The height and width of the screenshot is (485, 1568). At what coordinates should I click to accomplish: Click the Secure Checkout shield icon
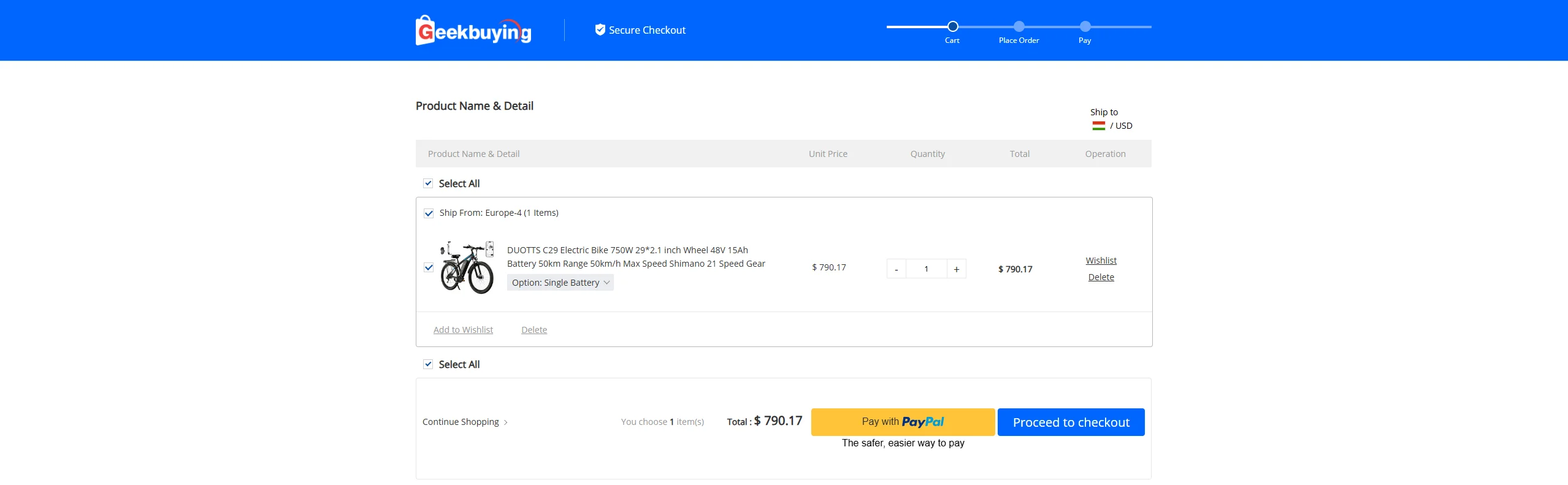(x=600, y=30)
